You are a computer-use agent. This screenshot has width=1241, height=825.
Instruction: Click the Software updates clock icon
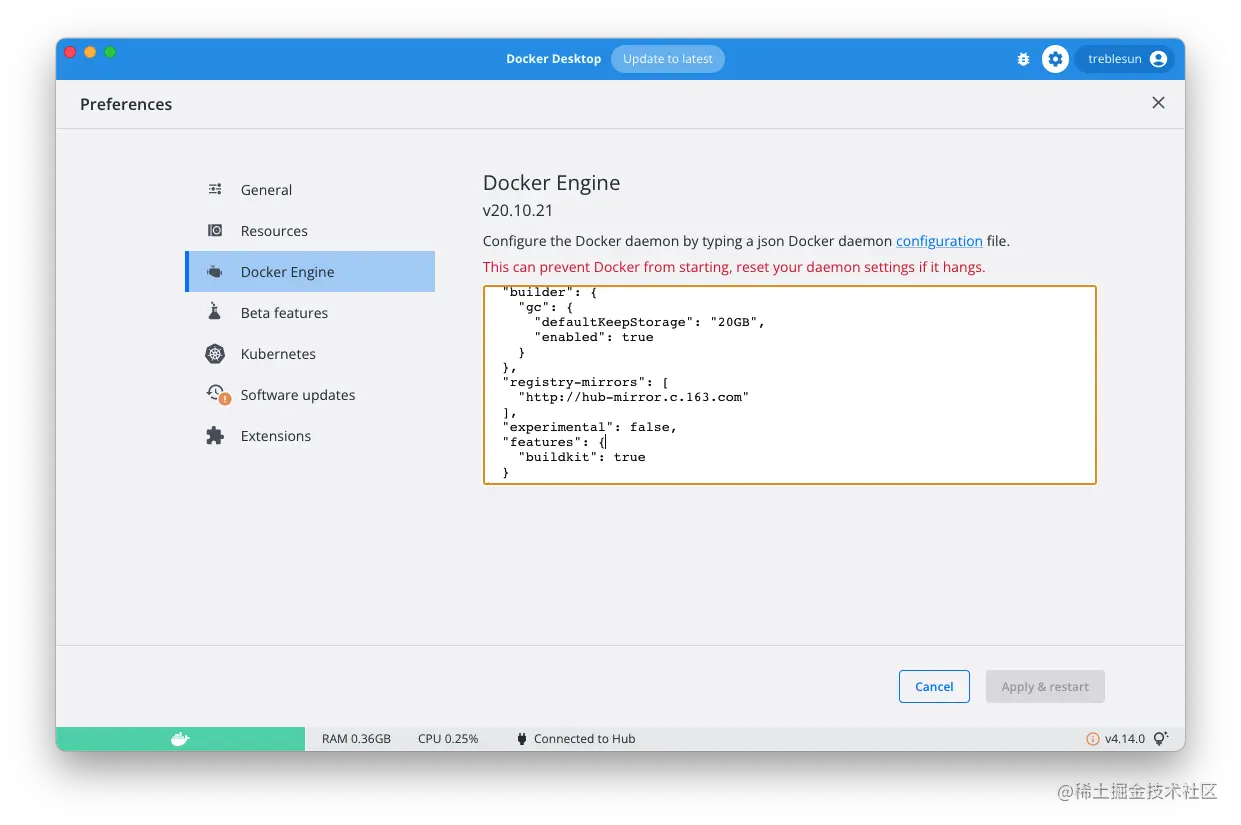pyautogui.click(x=217, y=394)
